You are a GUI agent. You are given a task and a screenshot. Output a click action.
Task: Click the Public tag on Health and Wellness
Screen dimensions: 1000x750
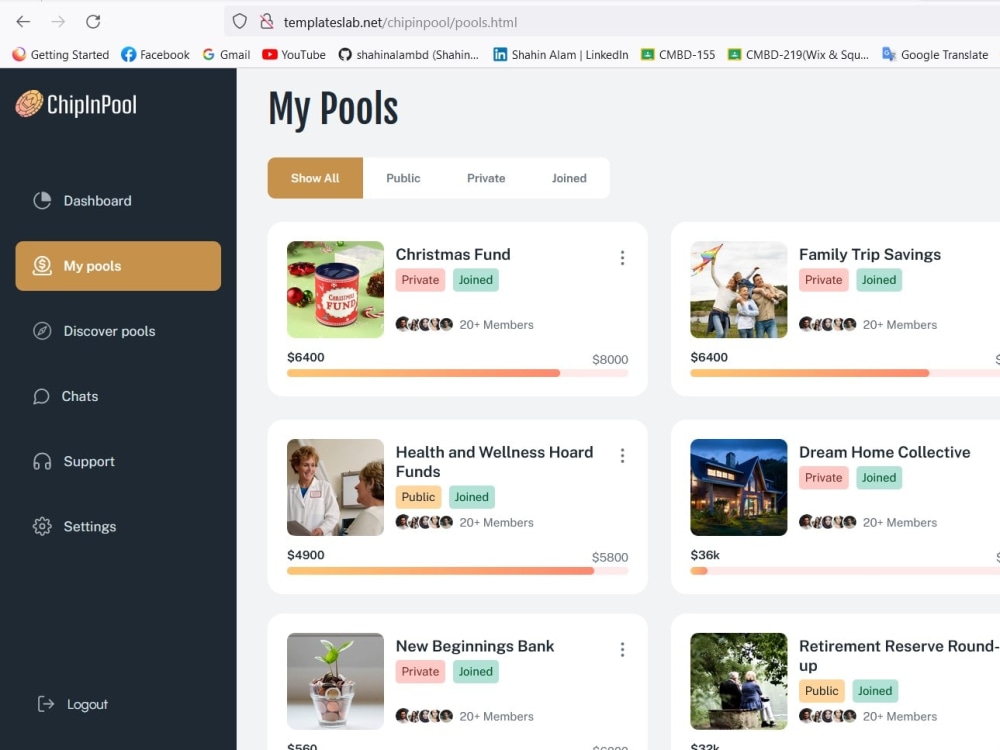(418, 497)
